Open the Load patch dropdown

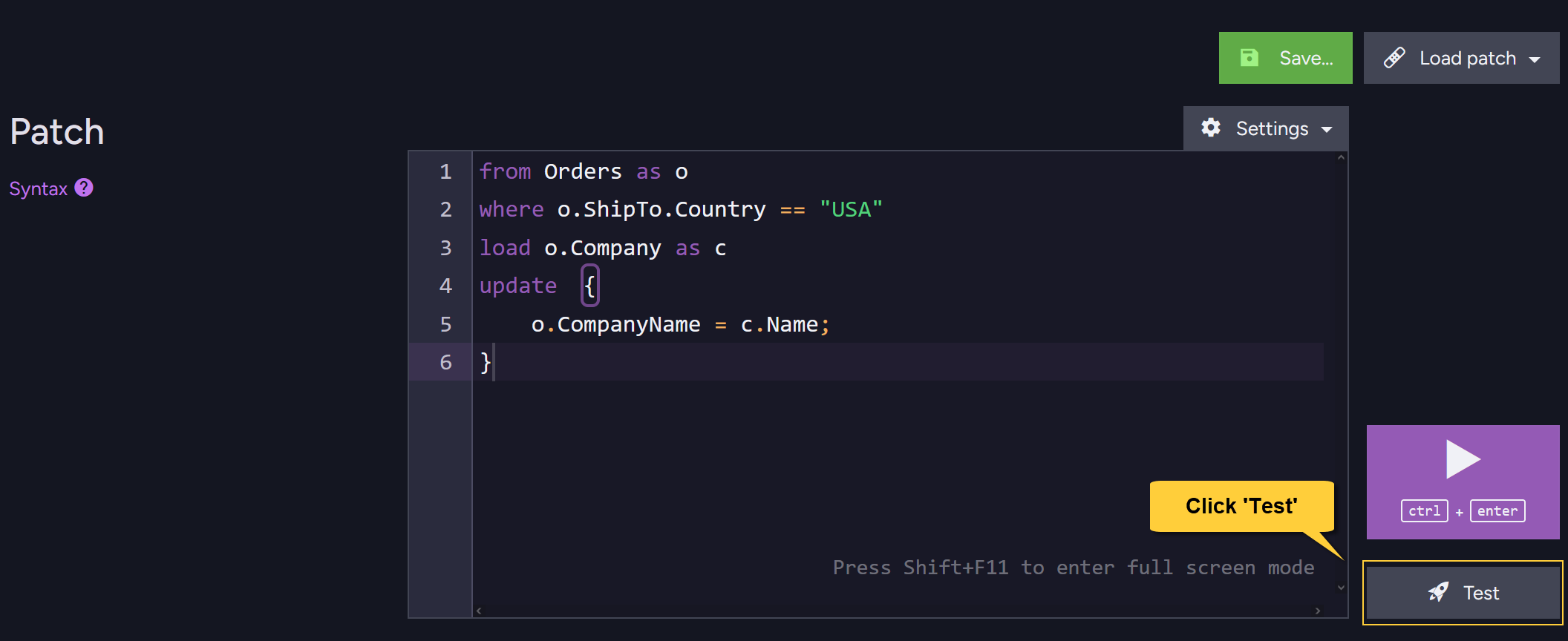tap(1461, 58)
